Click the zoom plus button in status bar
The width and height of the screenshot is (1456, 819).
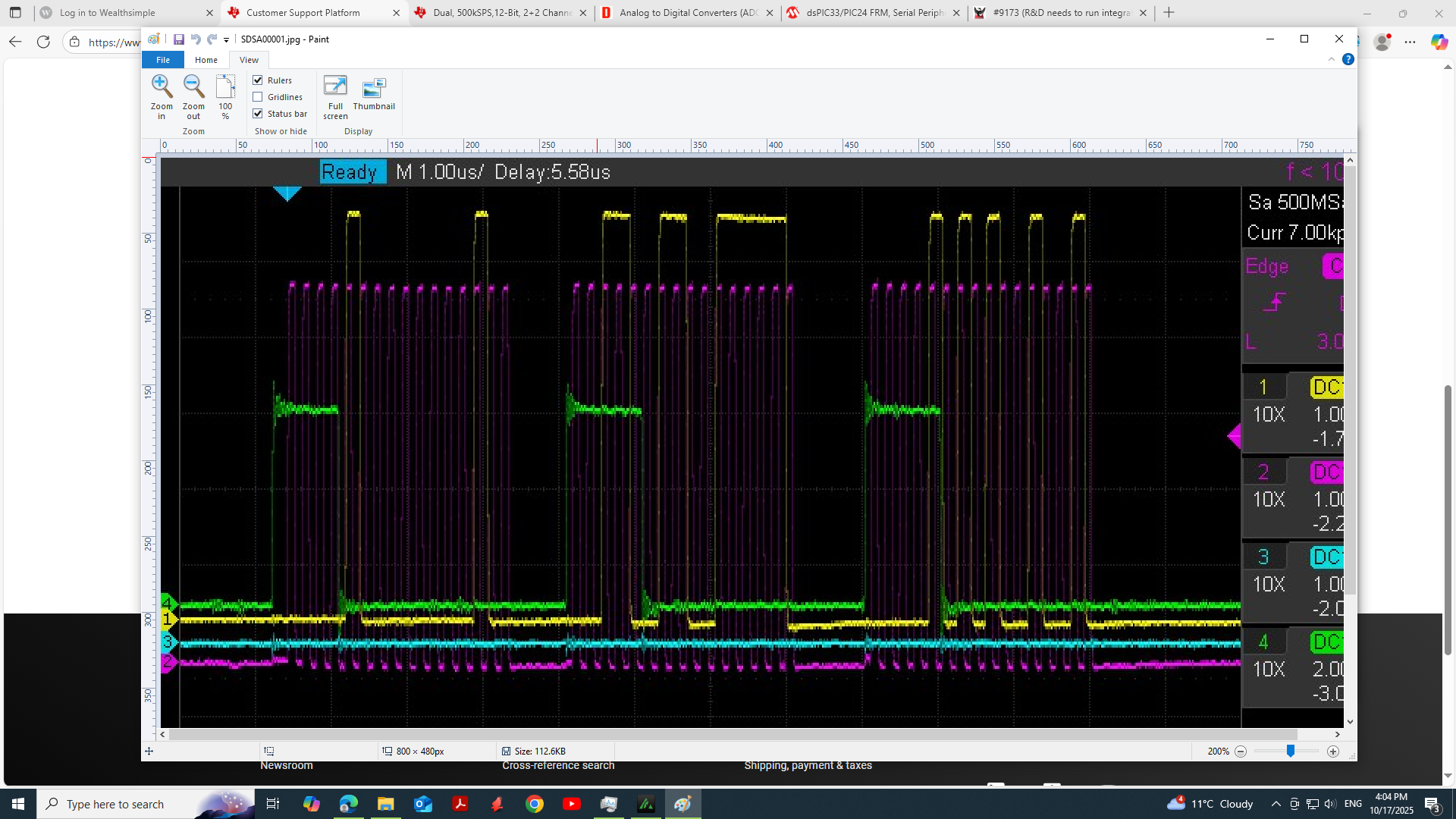pos(1333,752)
